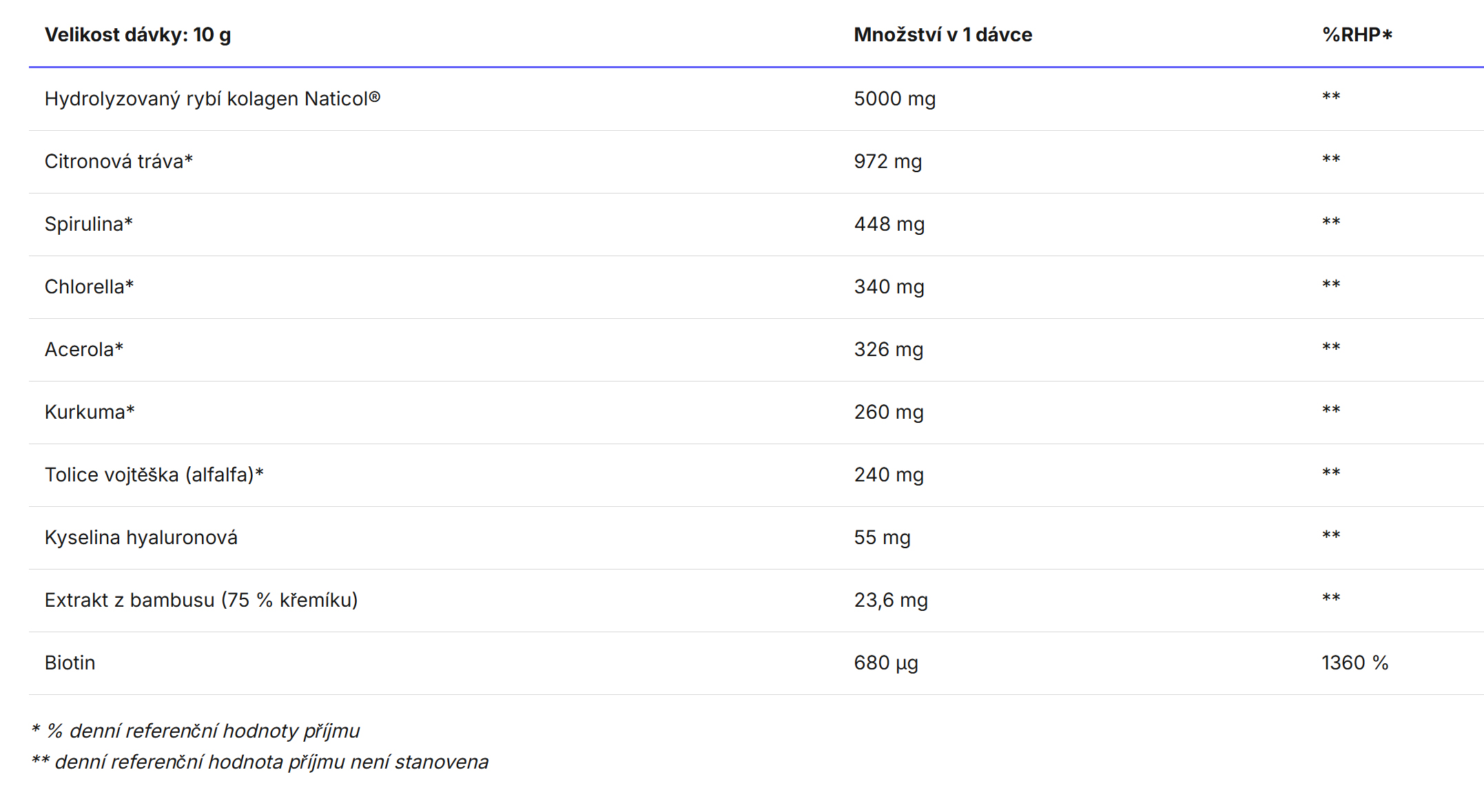Select the "Extrakt z bambusu" row label

(200, 601)
